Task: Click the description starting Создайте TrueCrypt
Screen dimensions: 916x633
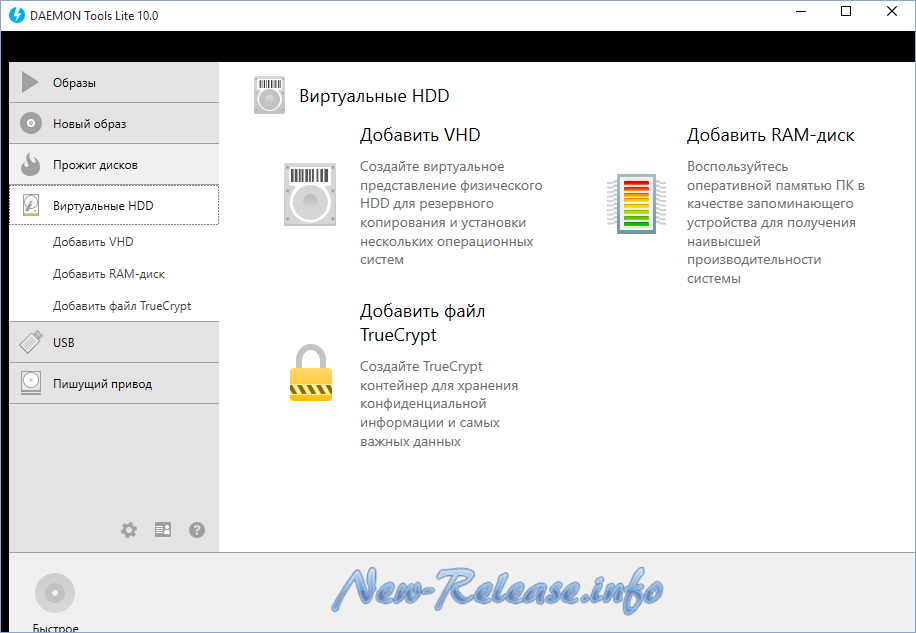Action: pyautogui.click(x=439, y=404)
